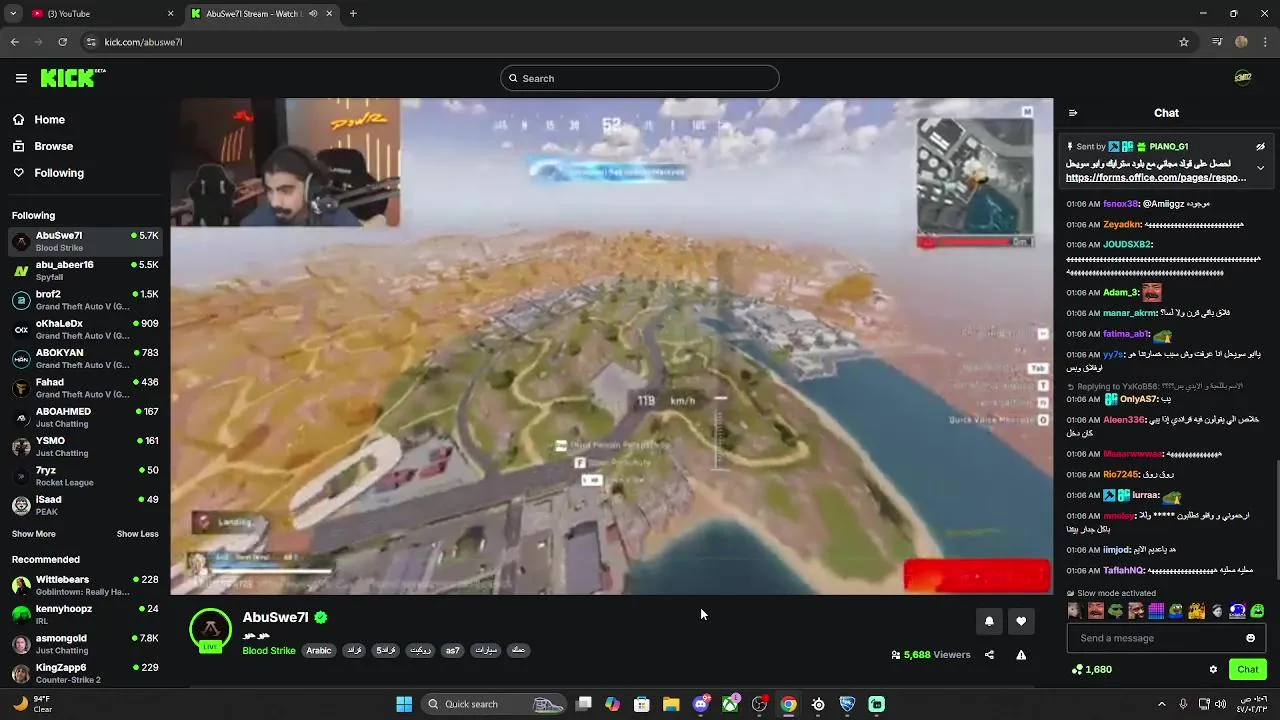Collapse Following list with Show Less

[137, 534]
